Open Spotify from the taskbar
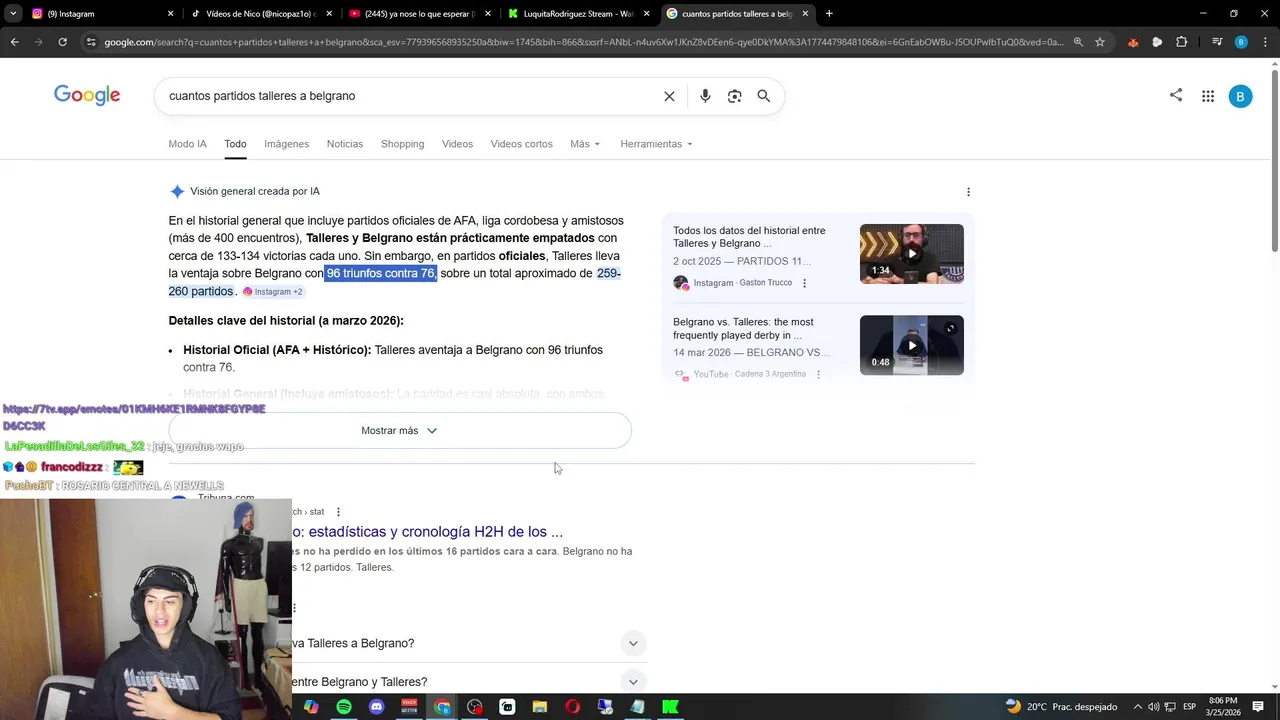This screenshot has height=720, width=1280. tap(344, 707)
